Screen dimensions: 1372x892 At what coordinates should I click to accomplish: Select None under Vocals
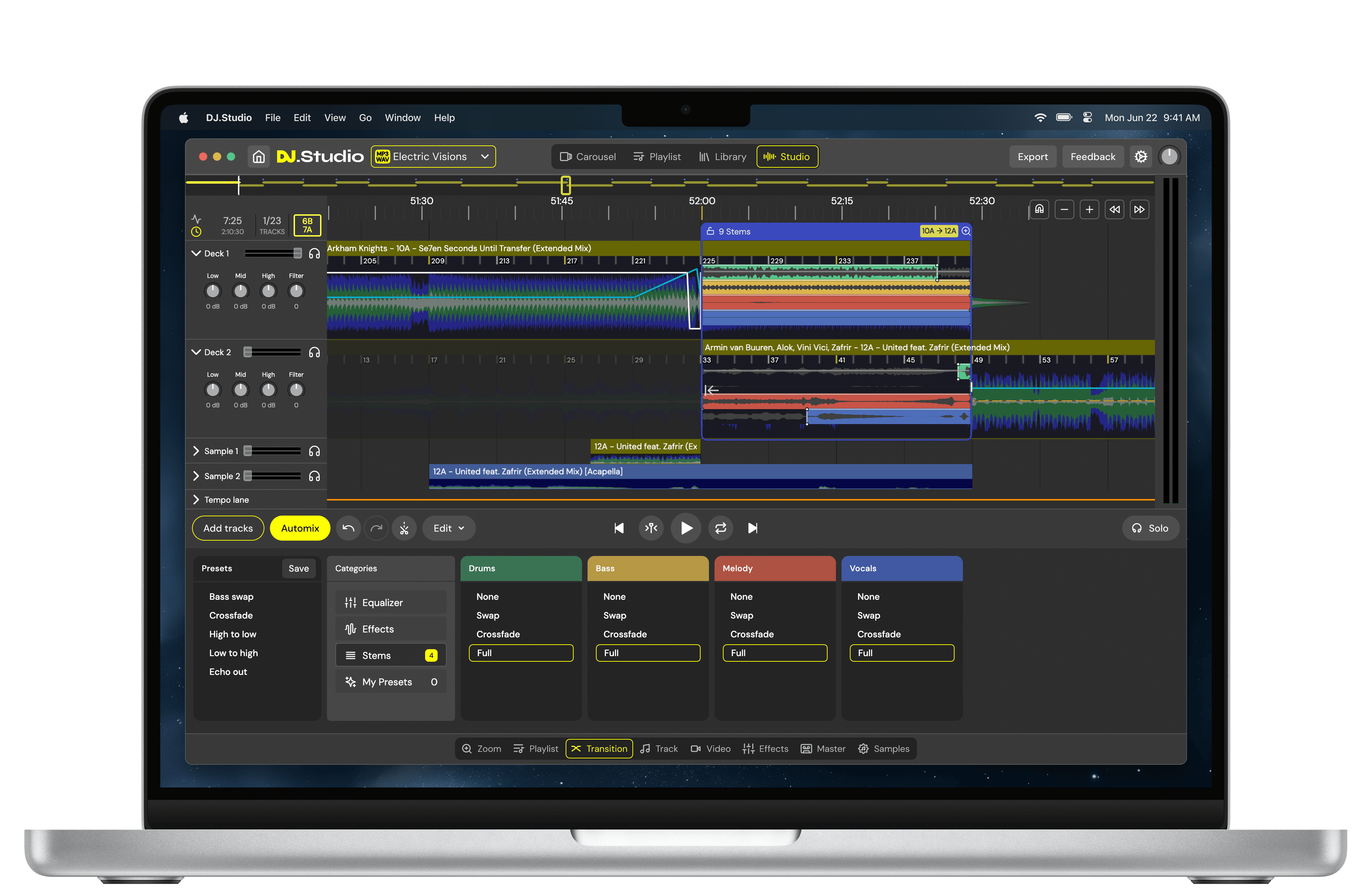coord(868,597)
